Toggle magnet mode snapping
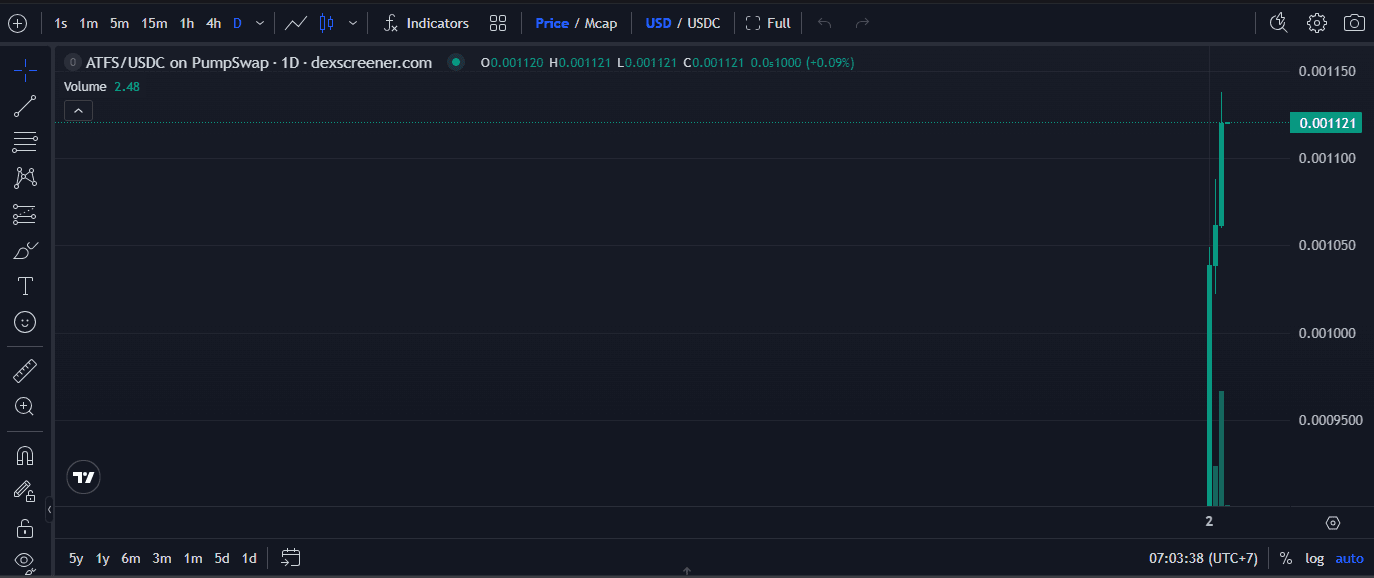 (x=25, y=456)
